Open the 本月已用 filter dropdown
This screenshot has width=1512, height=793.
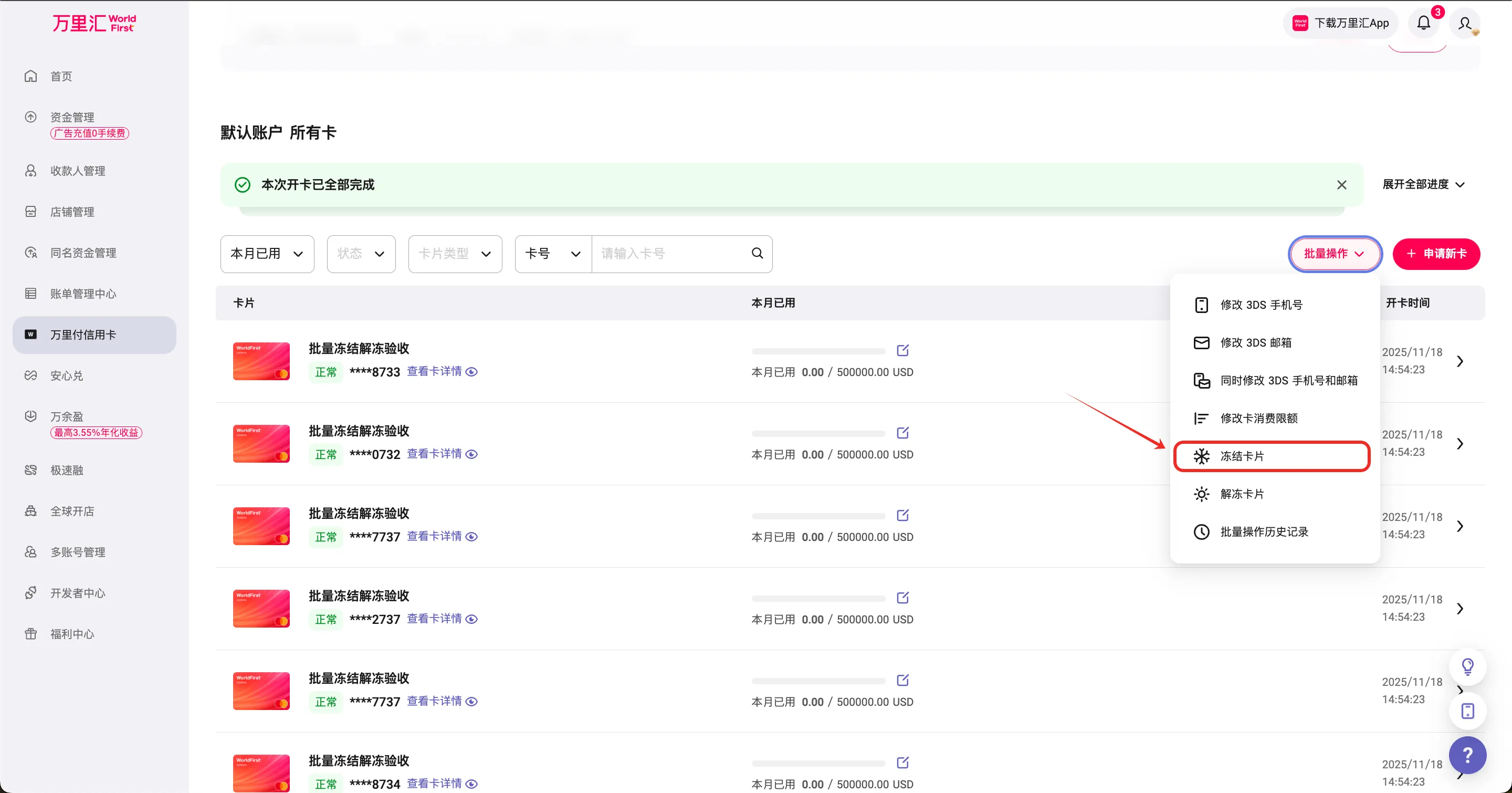point(267,254)
